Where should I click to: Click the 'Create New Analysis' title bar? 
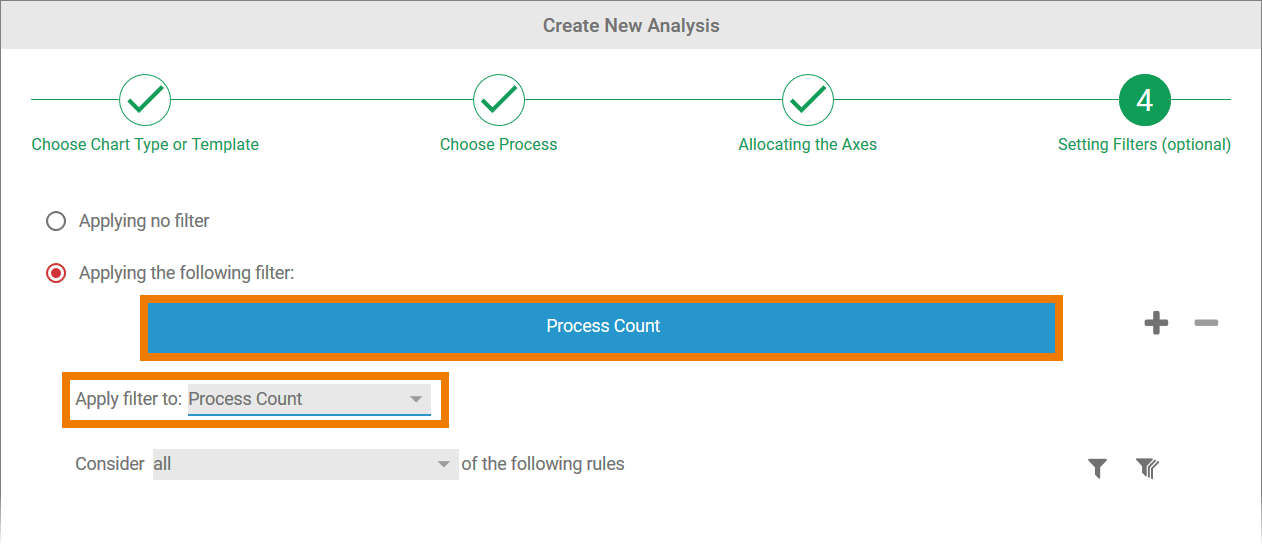pyautogui.click(x=631, y=25)
